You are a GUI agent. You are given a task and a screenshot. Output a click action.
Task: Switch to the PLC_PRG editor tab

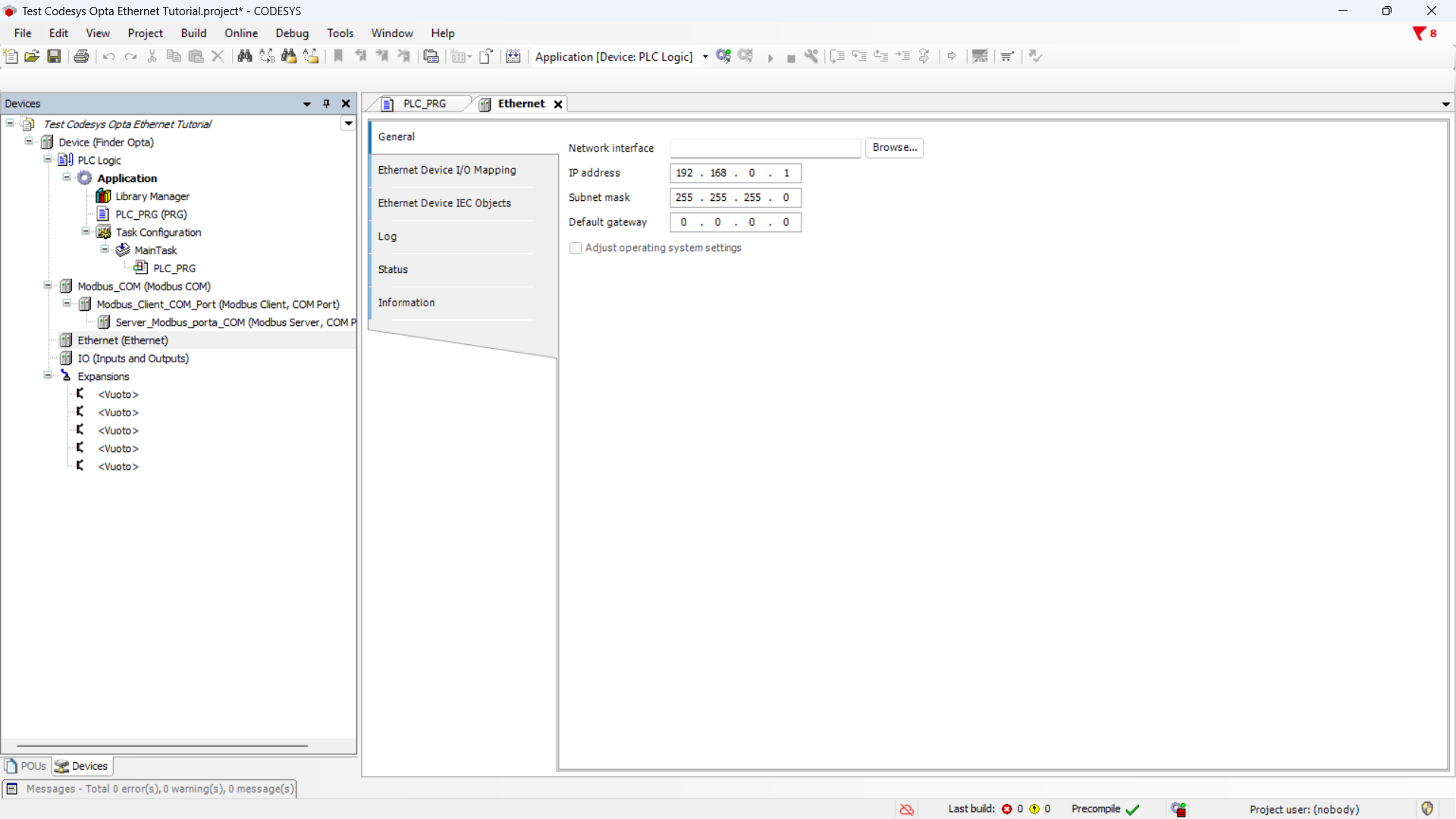tap(424, 104)
